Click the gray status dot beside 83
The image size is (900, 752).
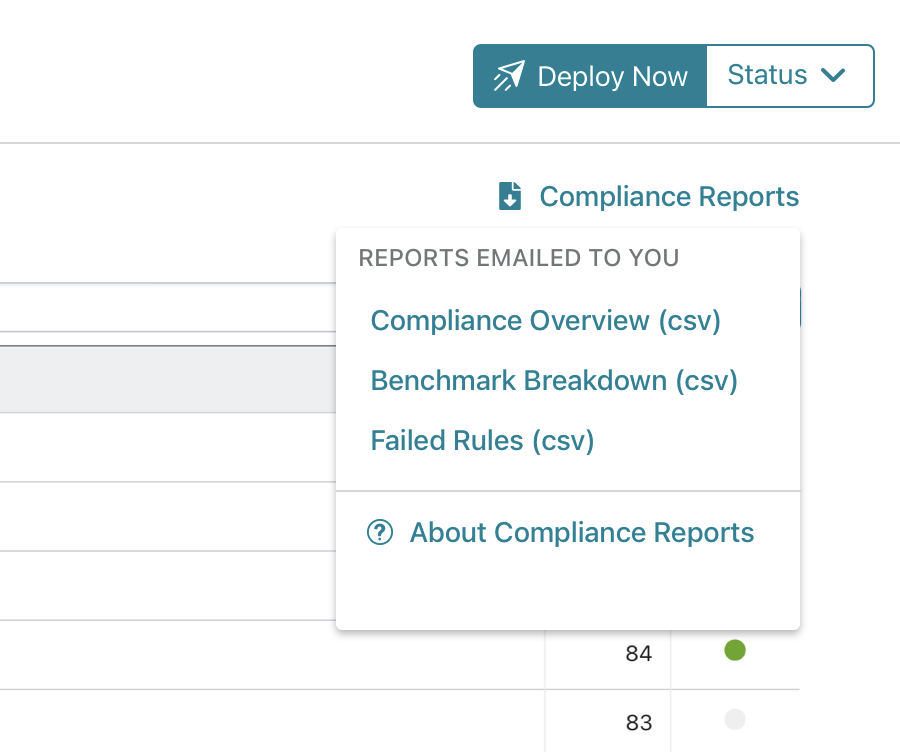click(735, 719)
